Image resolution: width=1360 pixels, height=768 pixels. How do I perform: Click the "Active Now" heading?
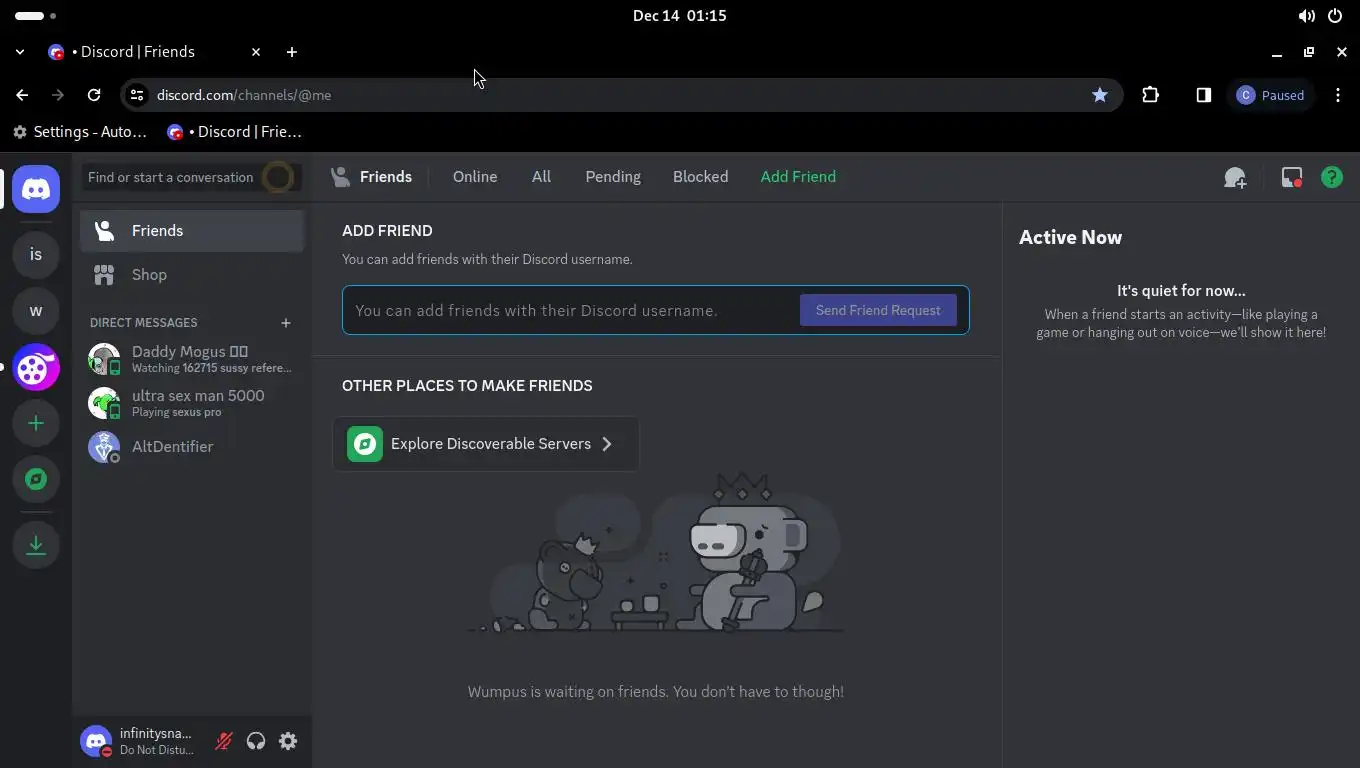(1070, 238)
